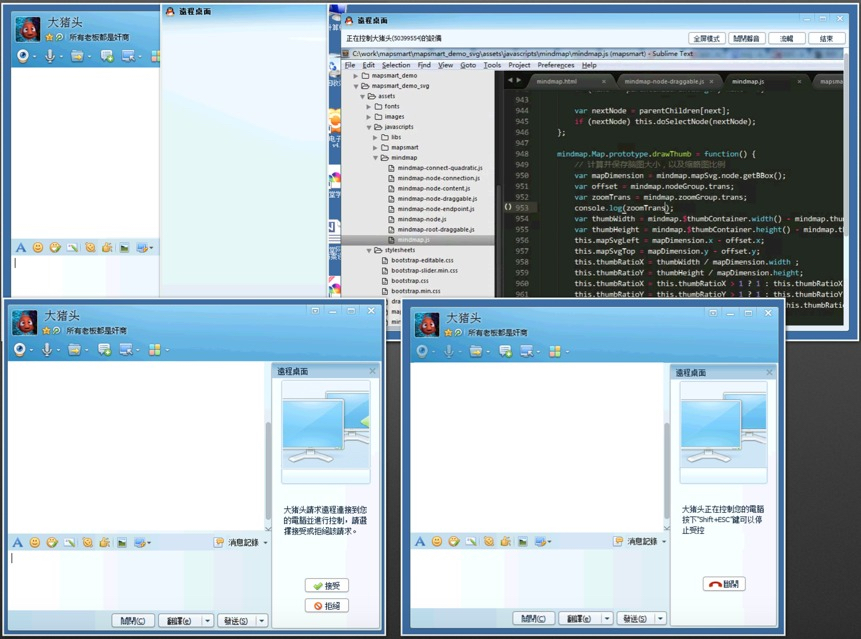Click the disconnect button in the remote control panel
861x639 pixels.
[724, 584]
